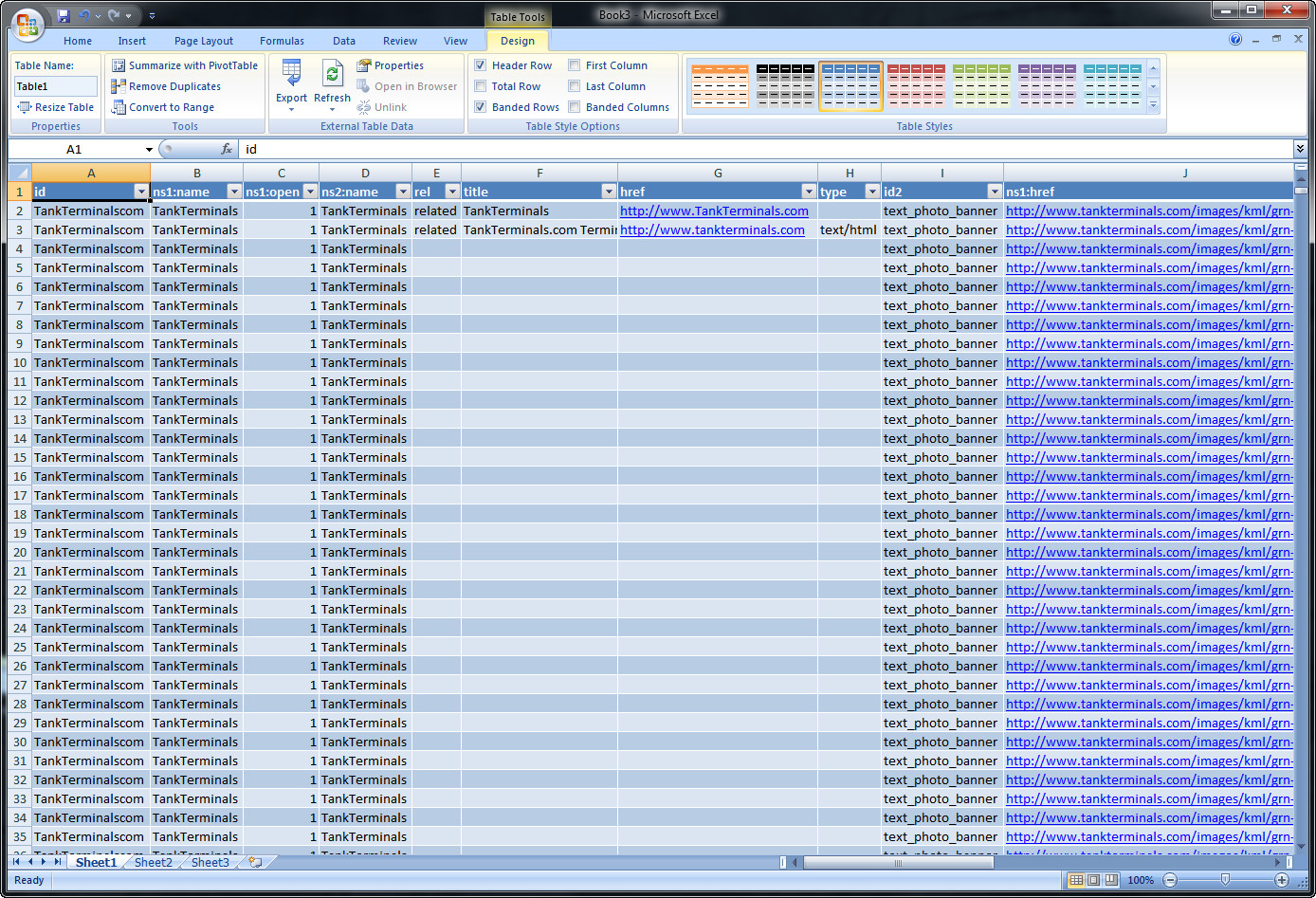Click the Office button

tap(27, 25)
